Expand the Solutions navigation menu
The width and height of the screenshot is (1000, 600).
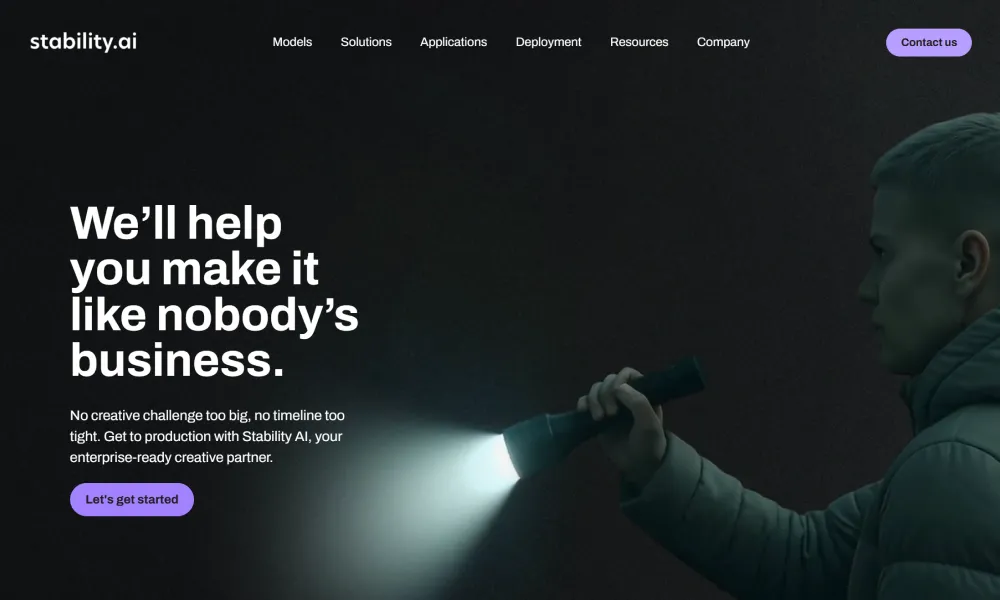coord(366,42)
